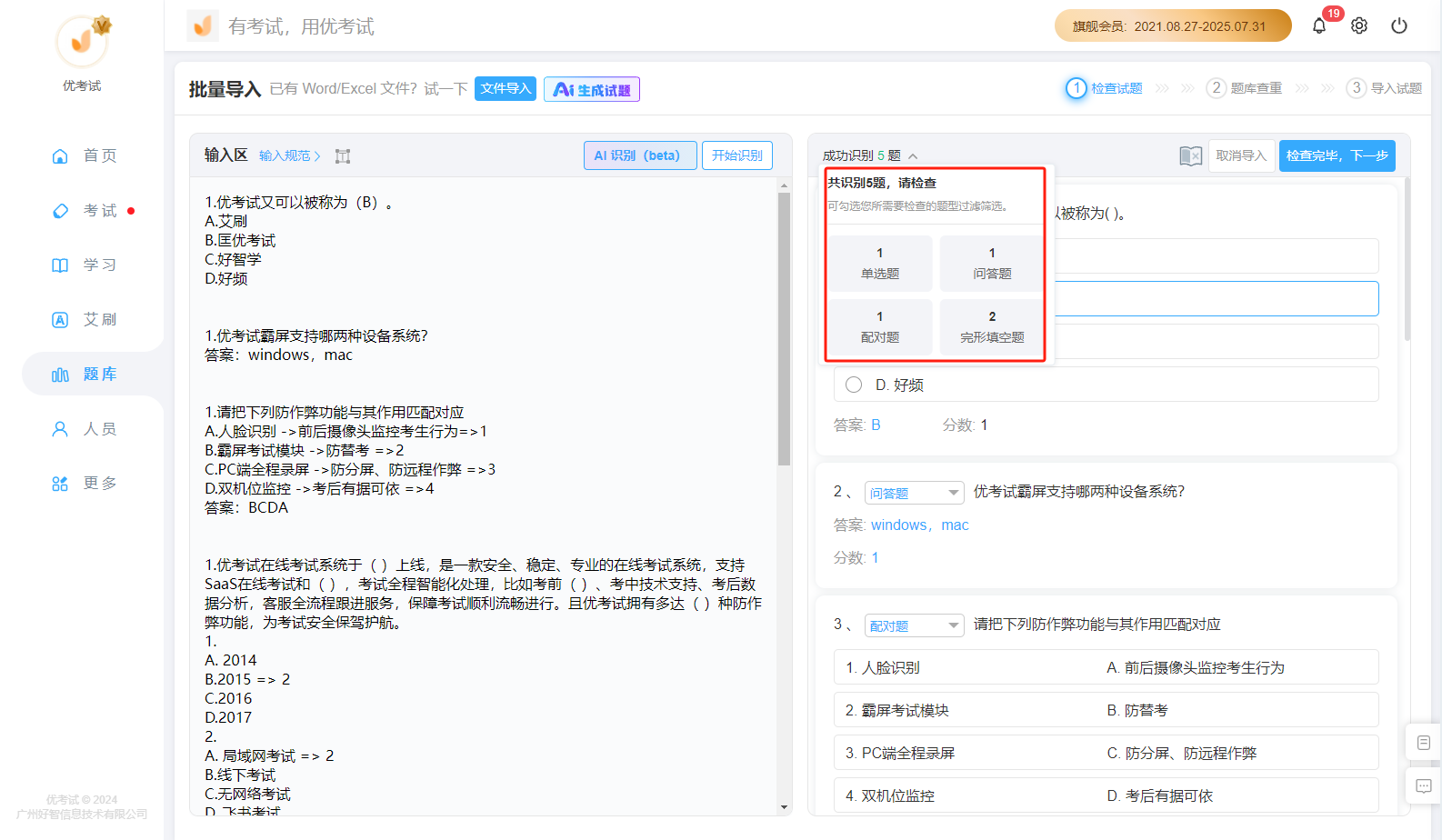
Task: Click the step 2 题库查重 circle
Action: point(1217,88)
